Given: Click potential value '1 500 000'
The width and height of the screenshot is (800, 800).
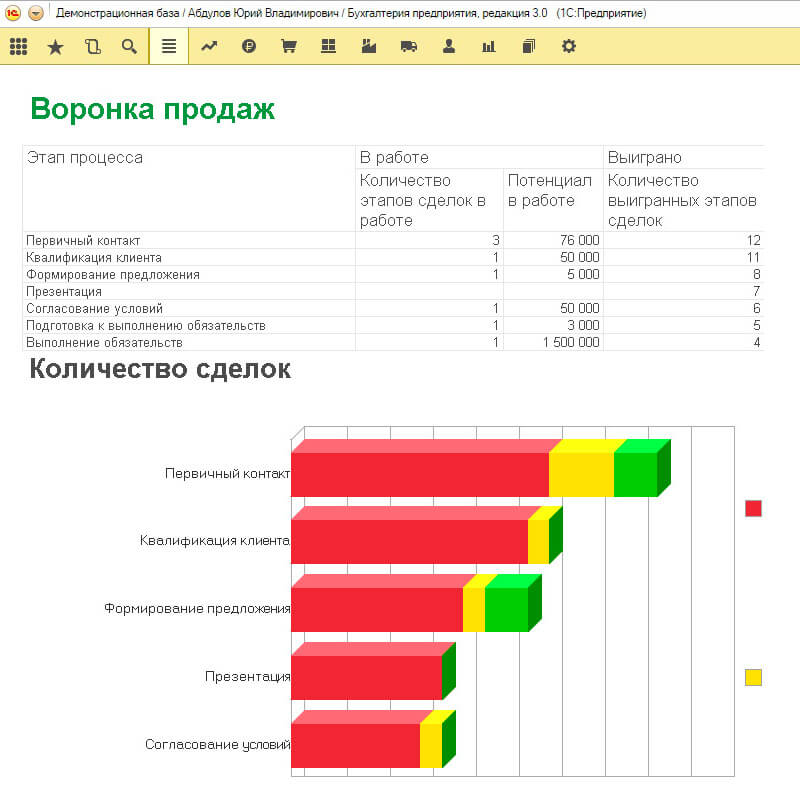Looking at the screenshot, I should 571,342.
